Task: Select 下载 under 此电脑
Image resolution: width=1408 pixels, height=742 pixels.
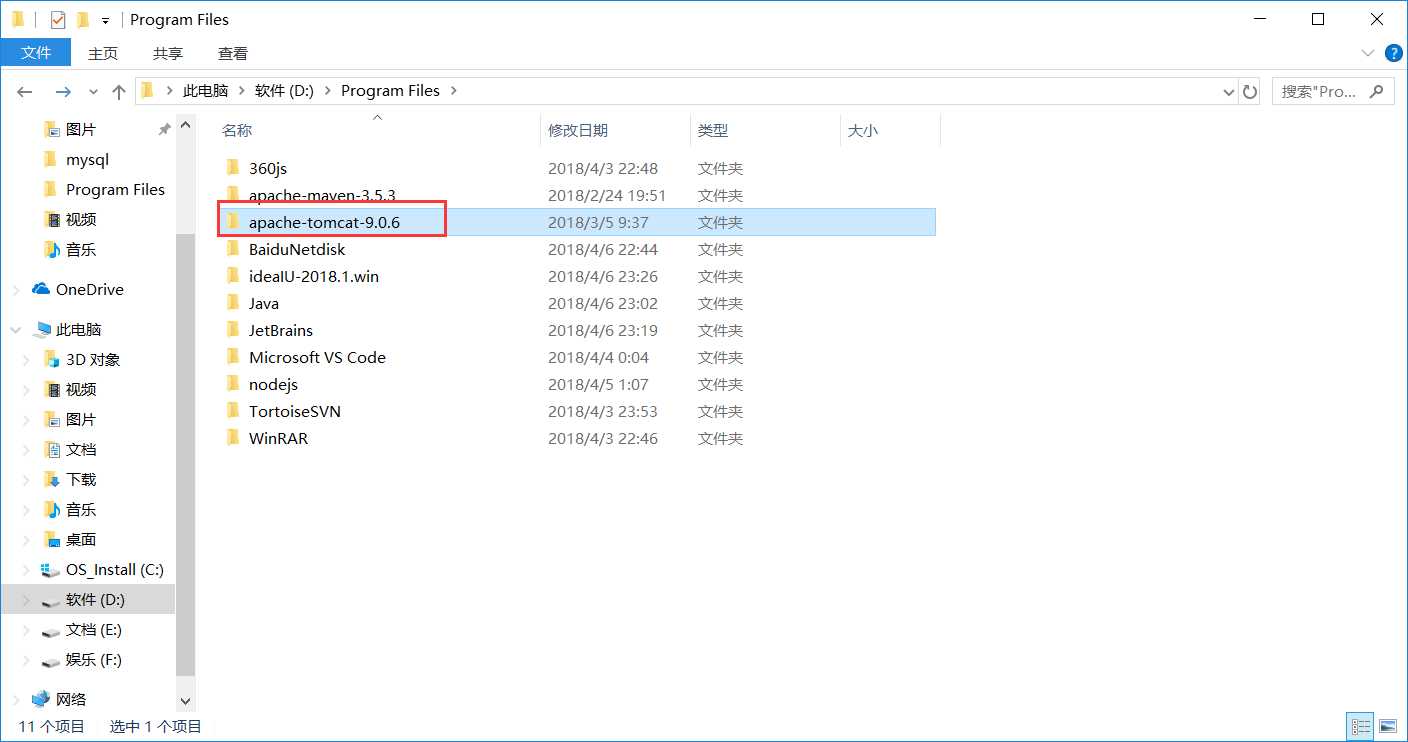Action: [x=80, y=479]
